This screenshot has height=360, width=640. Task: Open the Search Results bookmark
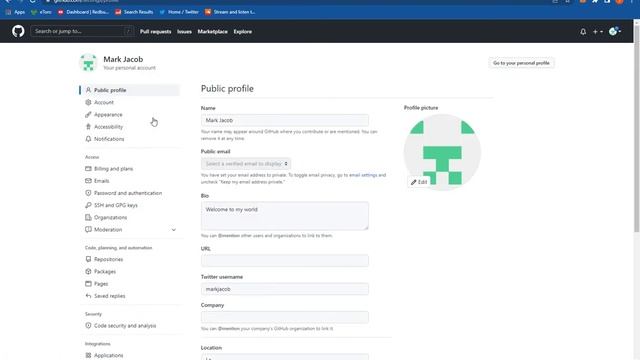pos(134,12)
